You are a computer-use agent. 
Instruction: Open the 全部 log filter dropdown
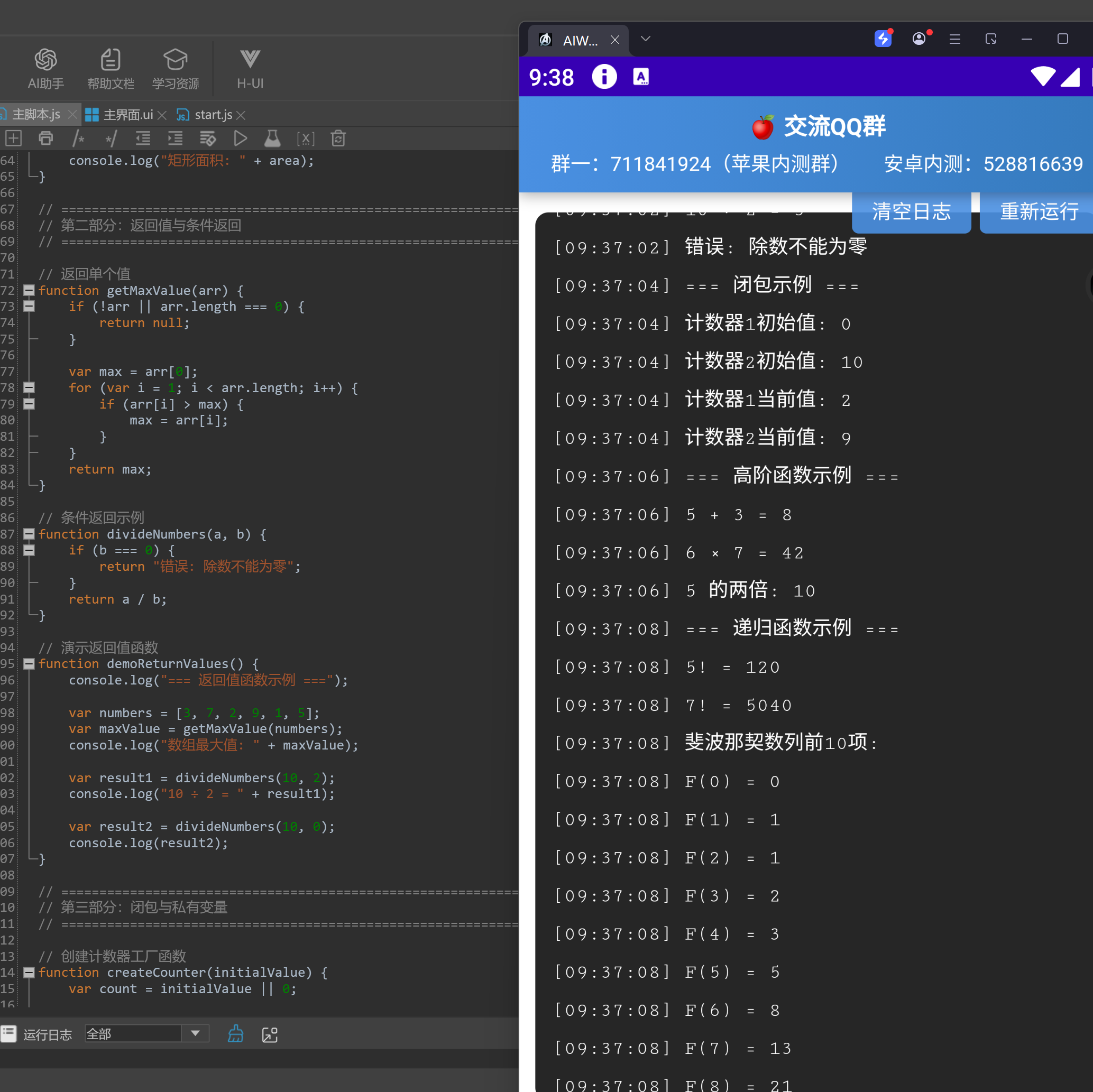tap(195, 1034)
